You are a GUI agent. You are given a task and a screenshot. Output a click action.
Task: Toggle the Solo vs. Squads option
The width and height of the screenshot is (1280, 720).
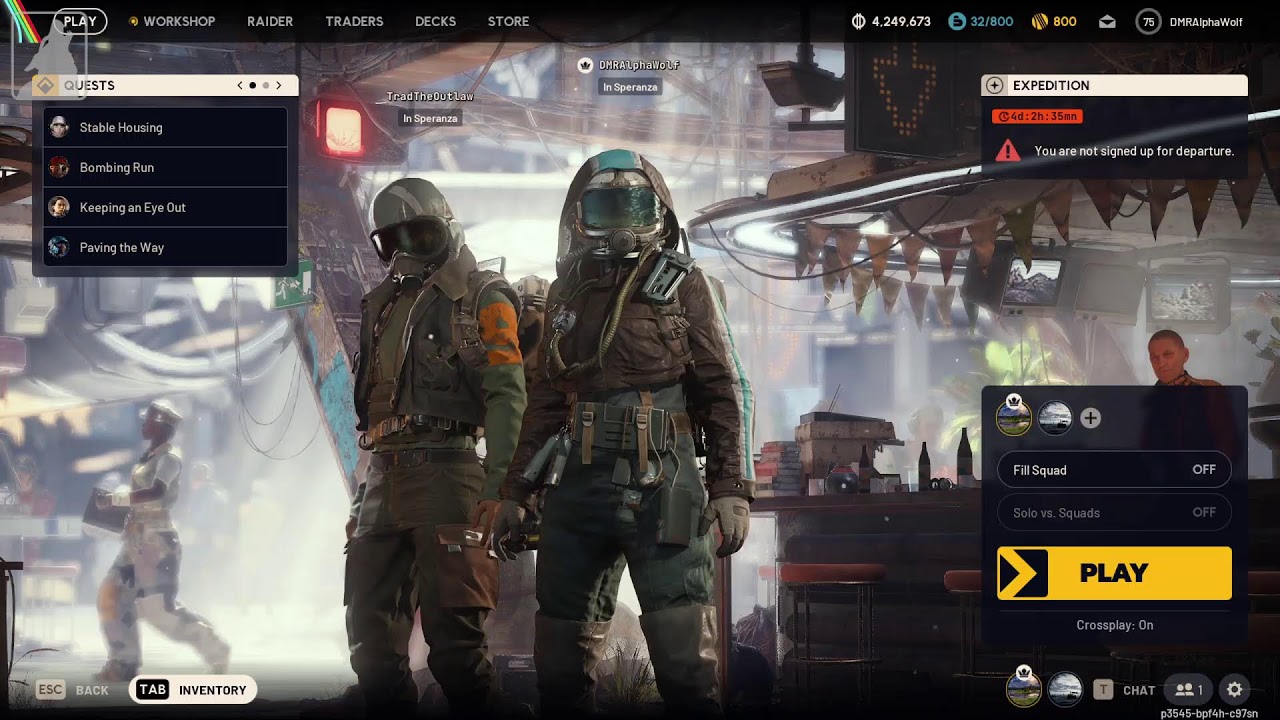(1114, 513)
